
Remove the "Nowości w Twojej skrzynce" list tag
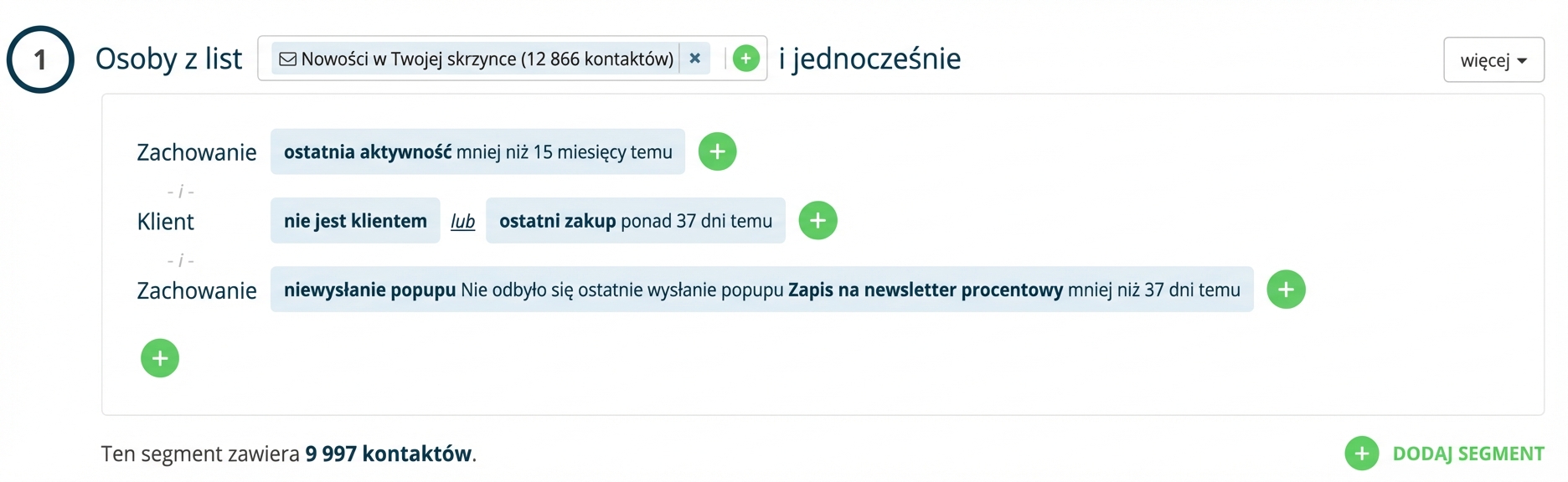(x=694, y=59)
